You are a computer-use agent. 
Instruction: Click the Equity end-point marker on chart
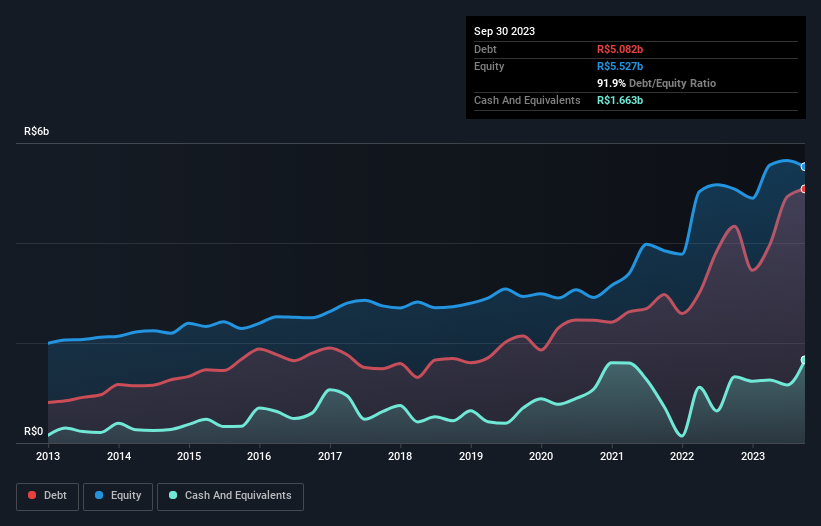click(x=804, y=167)
